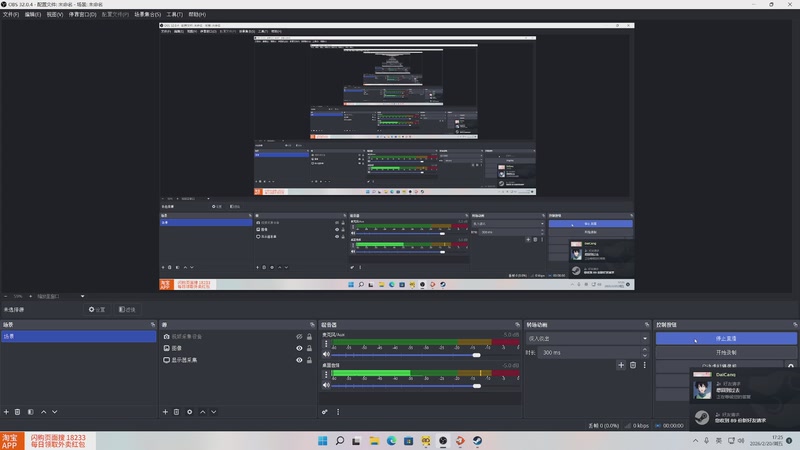The width and height of the screenshot is (800, 450).
Task: Mute the 桌面音频 speaker icon
Action: 326,385
